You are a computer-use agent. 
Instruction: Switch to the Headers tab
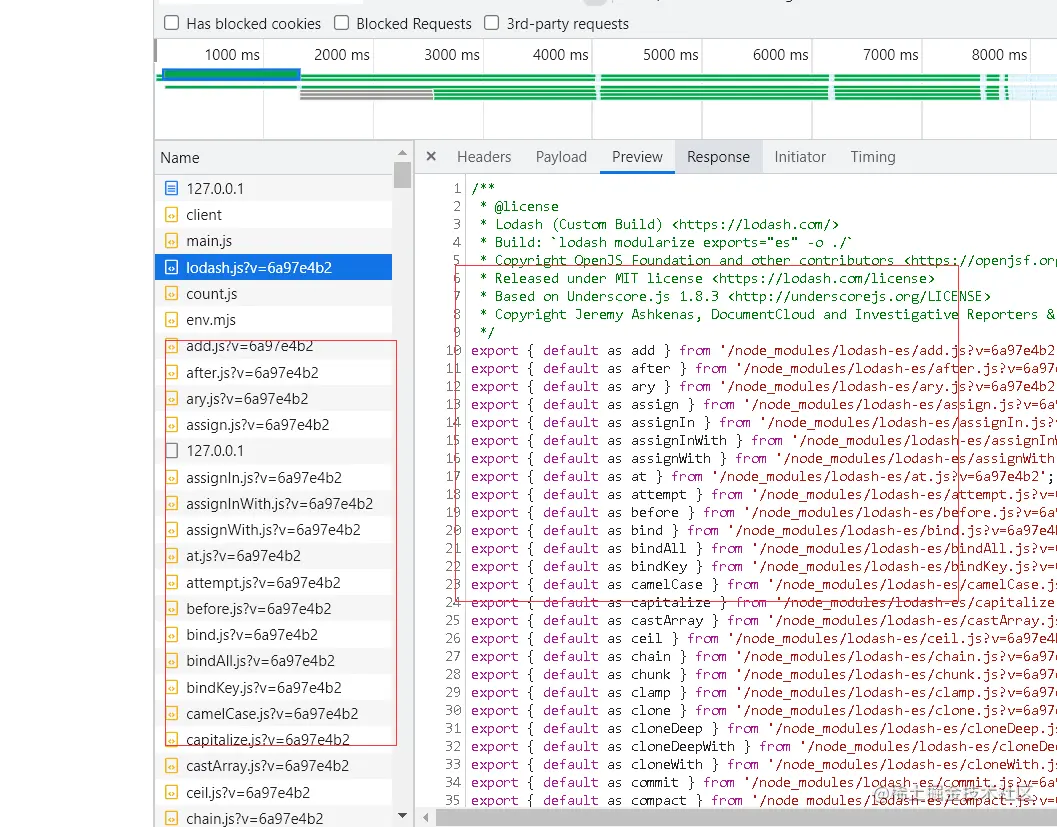click(x=484, y=157)
